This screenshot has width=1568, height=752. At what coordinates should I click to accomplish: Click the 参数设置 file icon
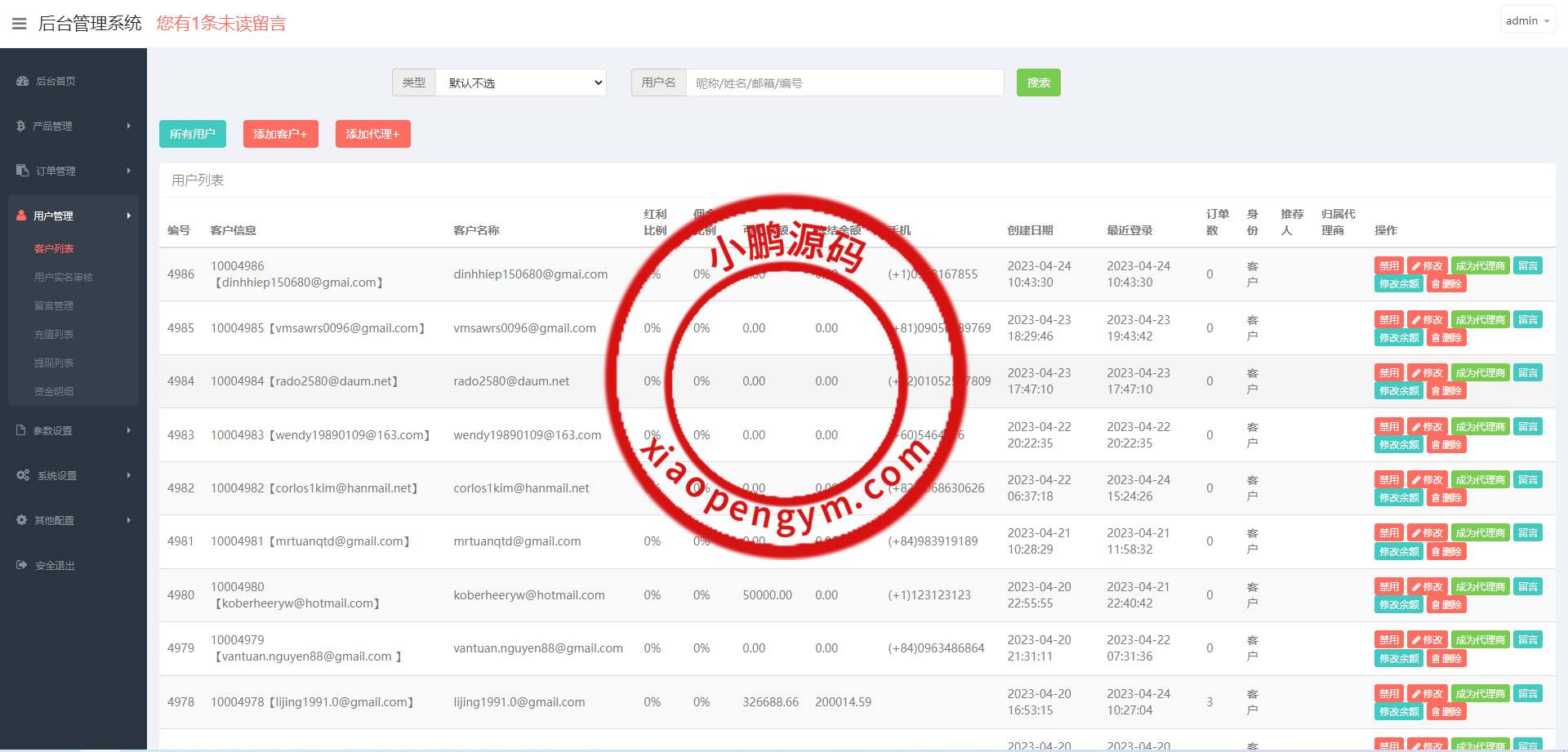click(21, 430)
